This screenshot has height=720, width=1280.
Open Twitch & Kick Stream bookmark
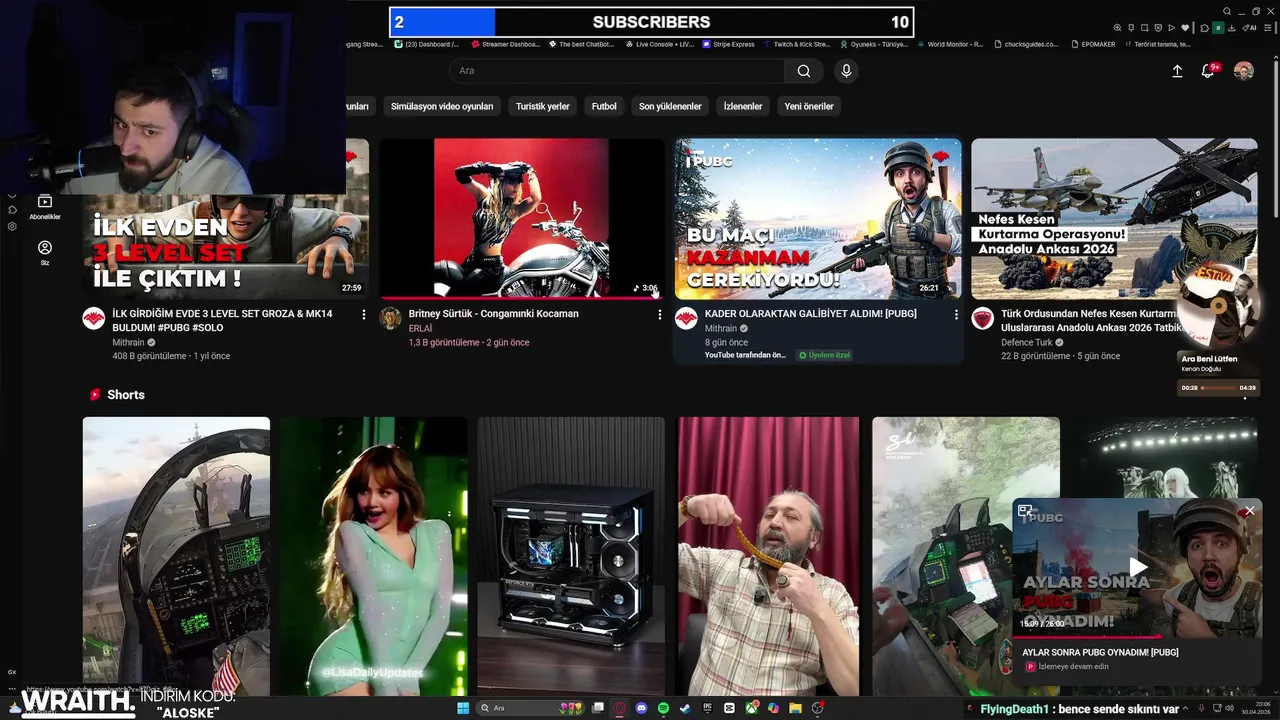point(795,44)
